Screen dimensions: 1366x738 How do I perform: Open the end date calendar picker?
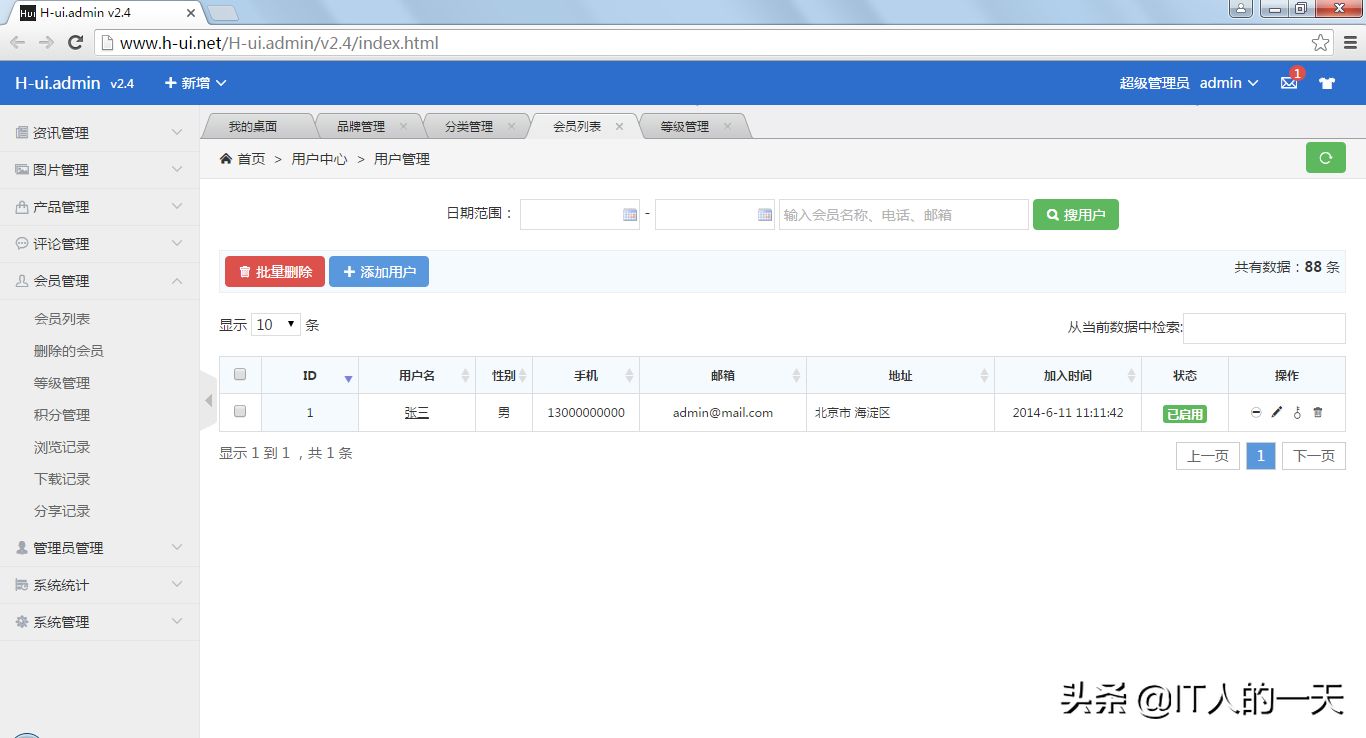click(x=765, y=214)
